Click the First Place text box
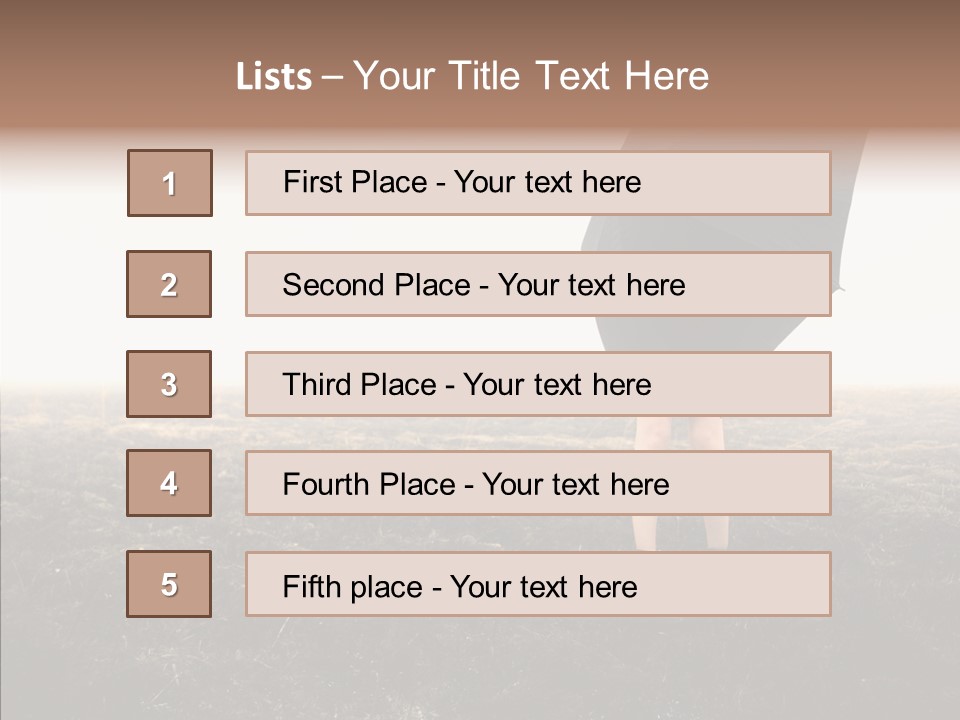The height and width of the screenshot is (720, 960). coord(538,183)
